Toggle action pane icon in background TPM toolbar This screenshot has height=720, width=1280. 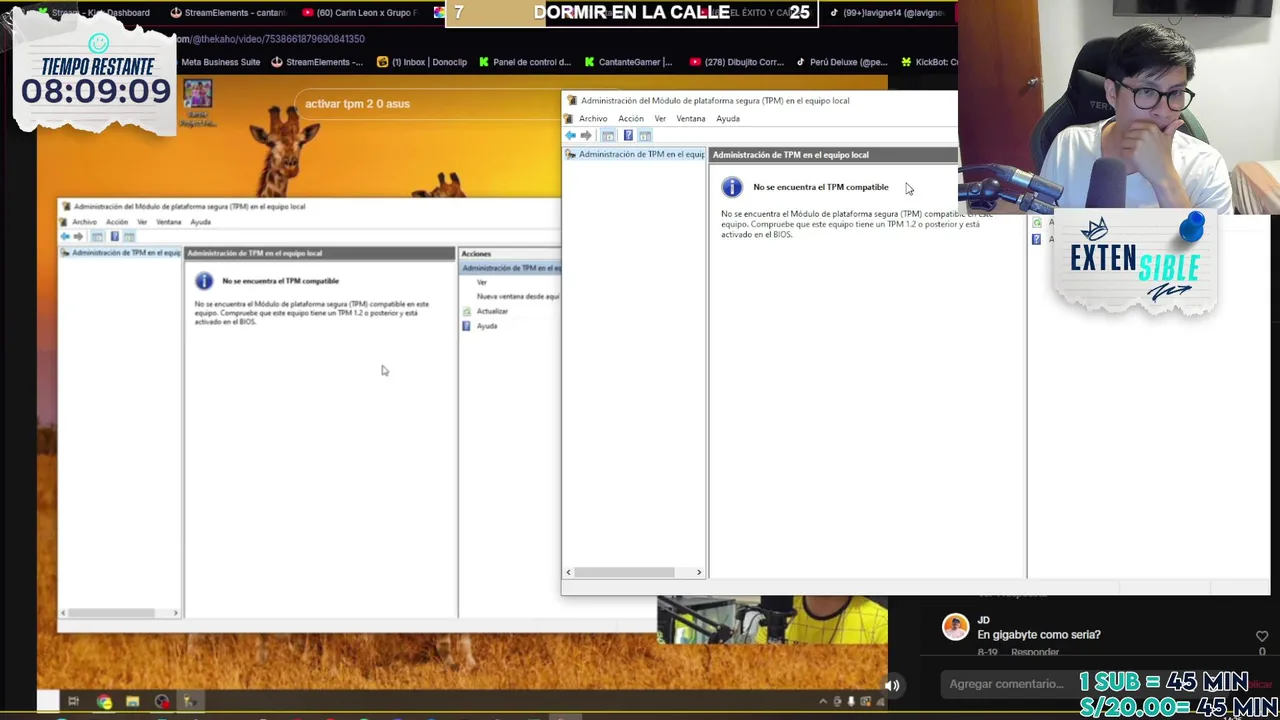(x=129, y=237)
